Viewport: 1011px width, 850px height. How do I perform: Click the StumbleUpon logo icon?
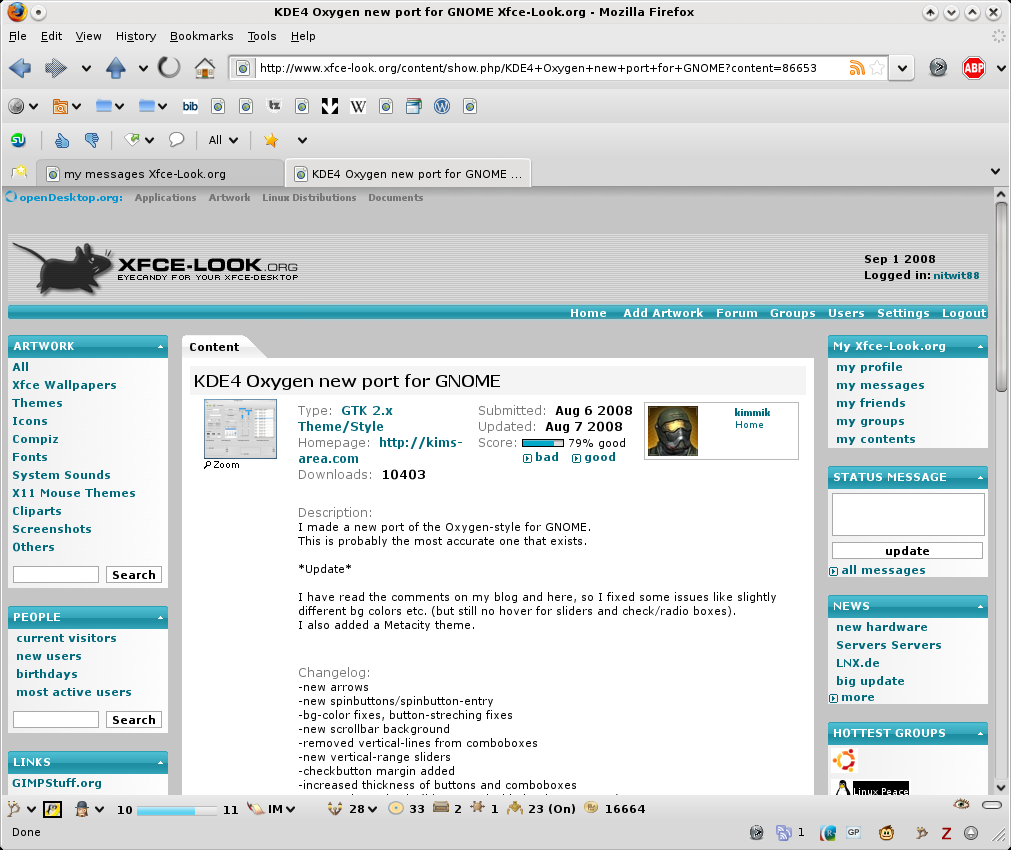(x=19, y=140)
